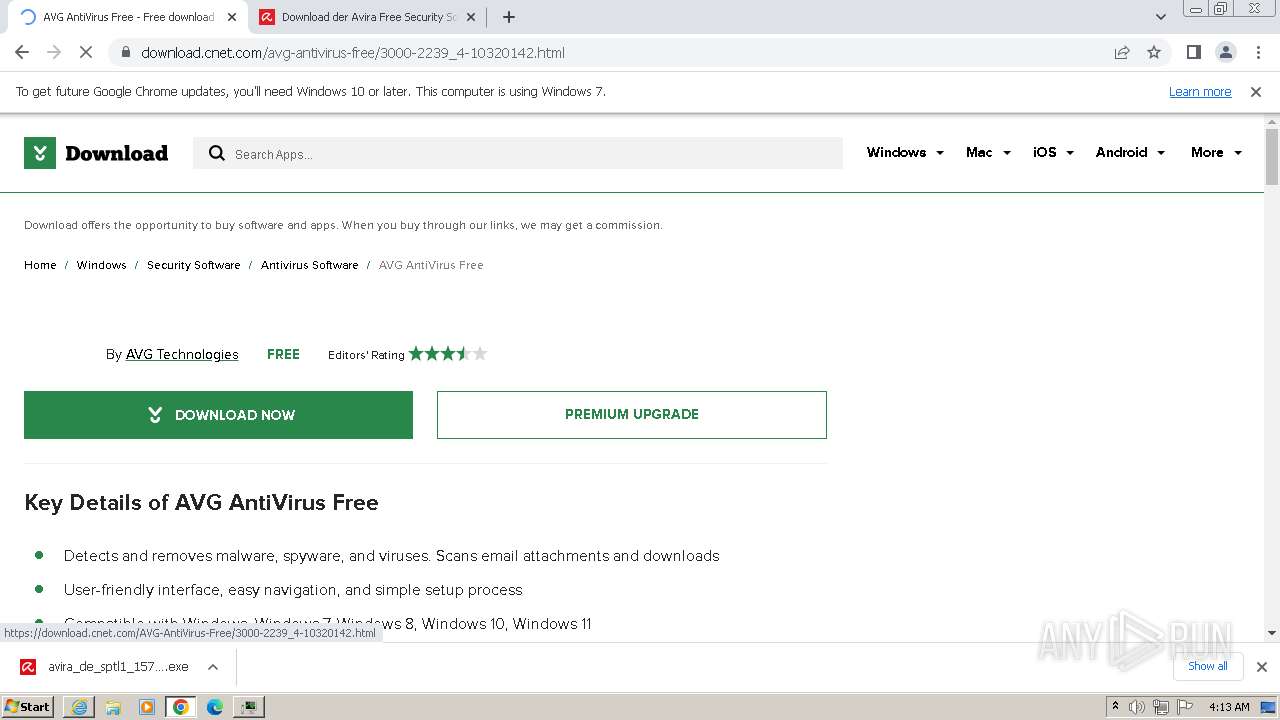Viewport: 1280px width, 720px height.
Task: Click the 4:13 AM system clock
Action: point(1229,707)
